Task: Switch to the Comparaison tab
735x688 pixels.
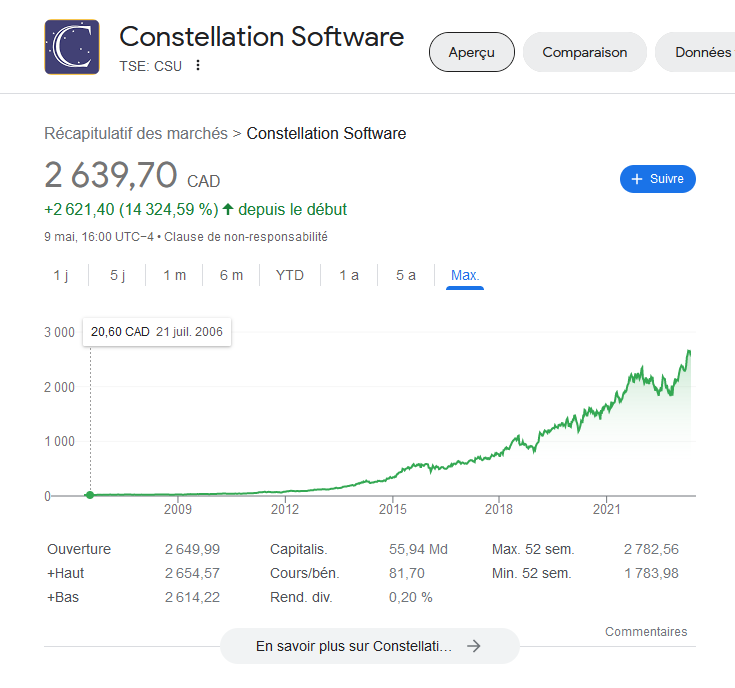Action: 584,52
